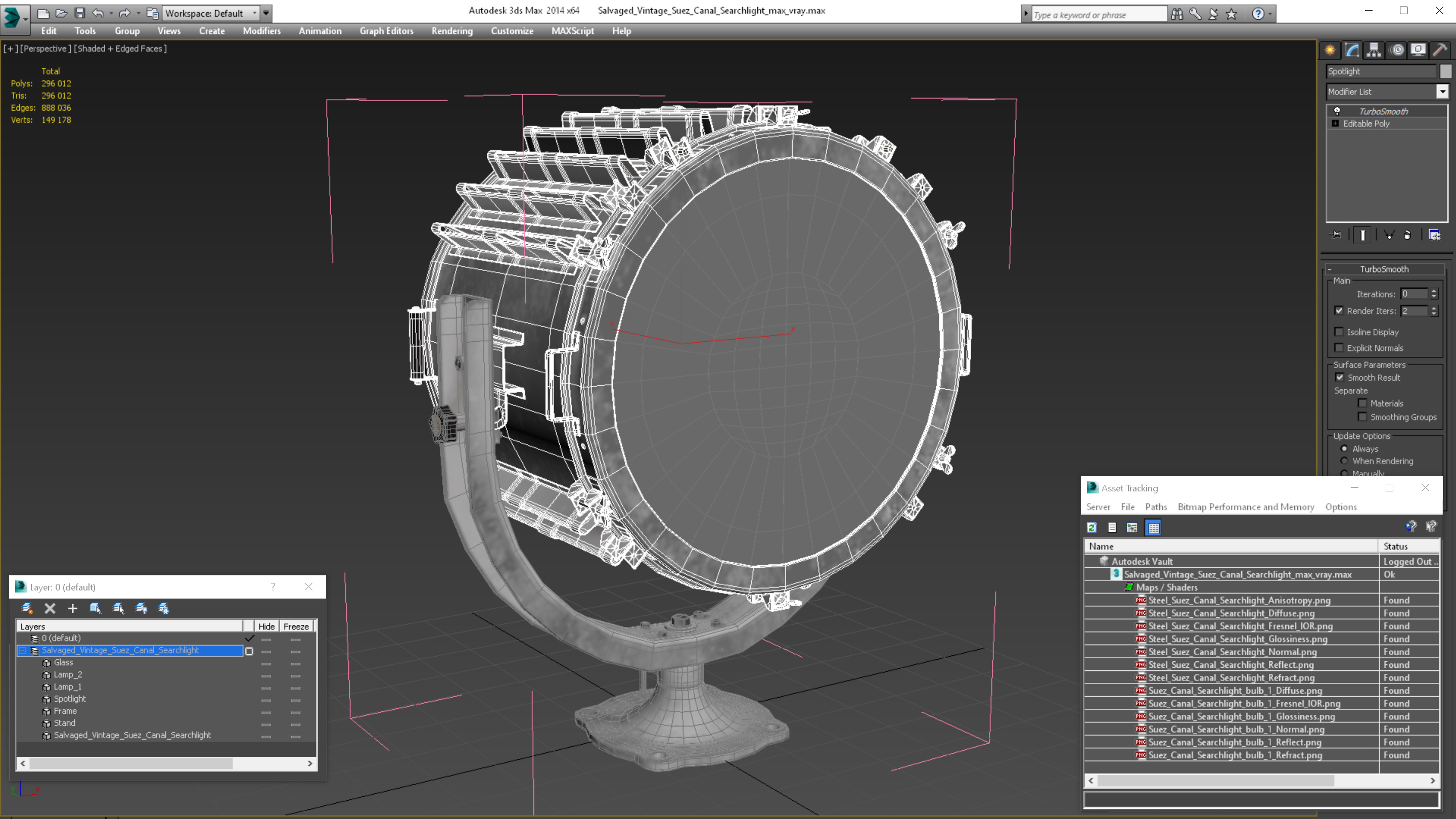1456x819 pixels.
Task: Click the New Scene toolbar icon
Action: click(43, 13)
